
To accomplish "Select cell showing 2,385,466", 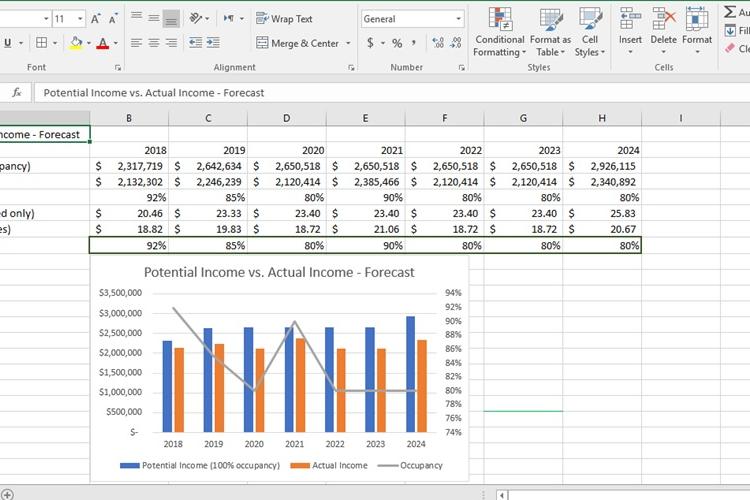I will (365, 182).
